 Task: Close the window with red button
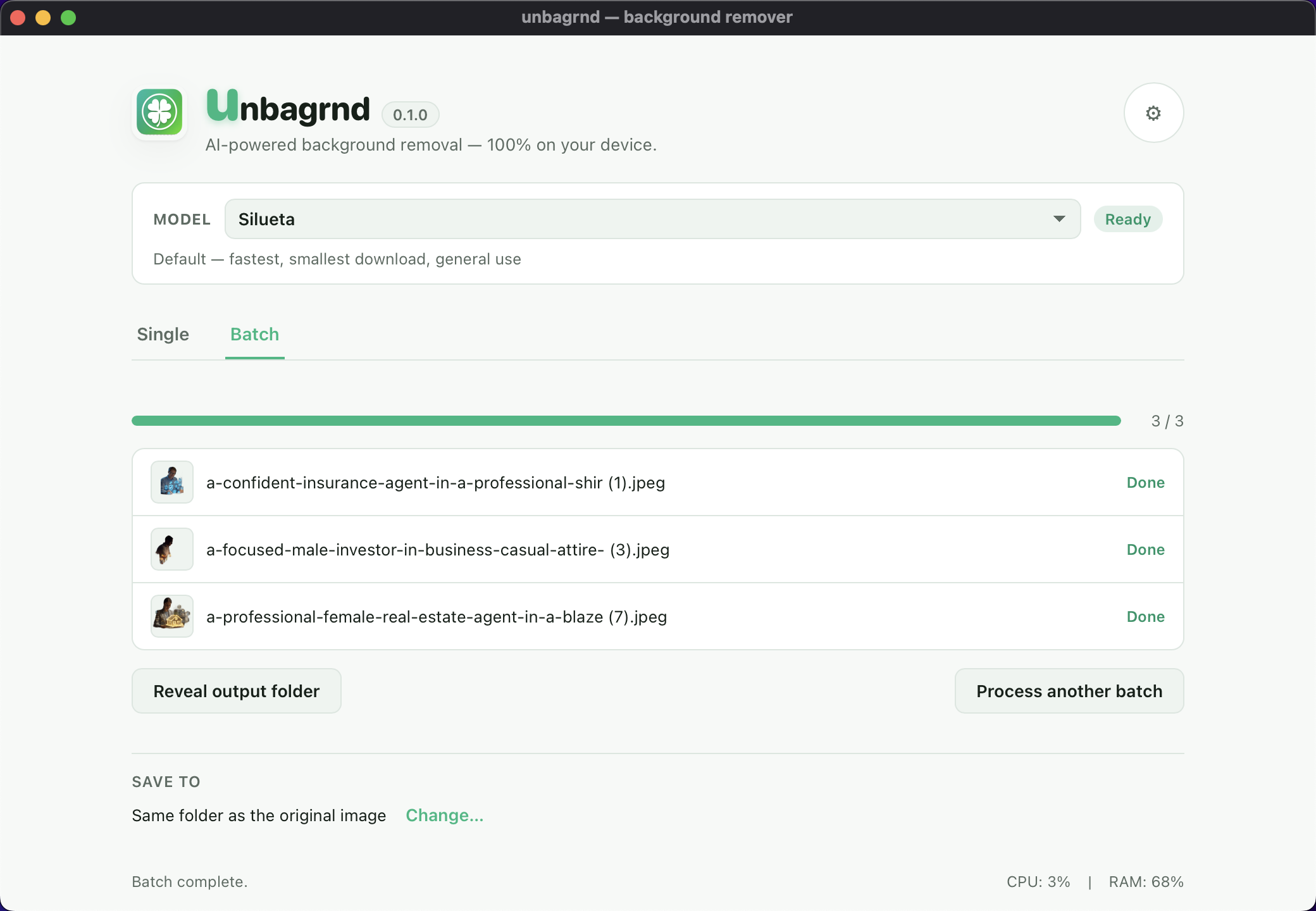tap(18, 18)
